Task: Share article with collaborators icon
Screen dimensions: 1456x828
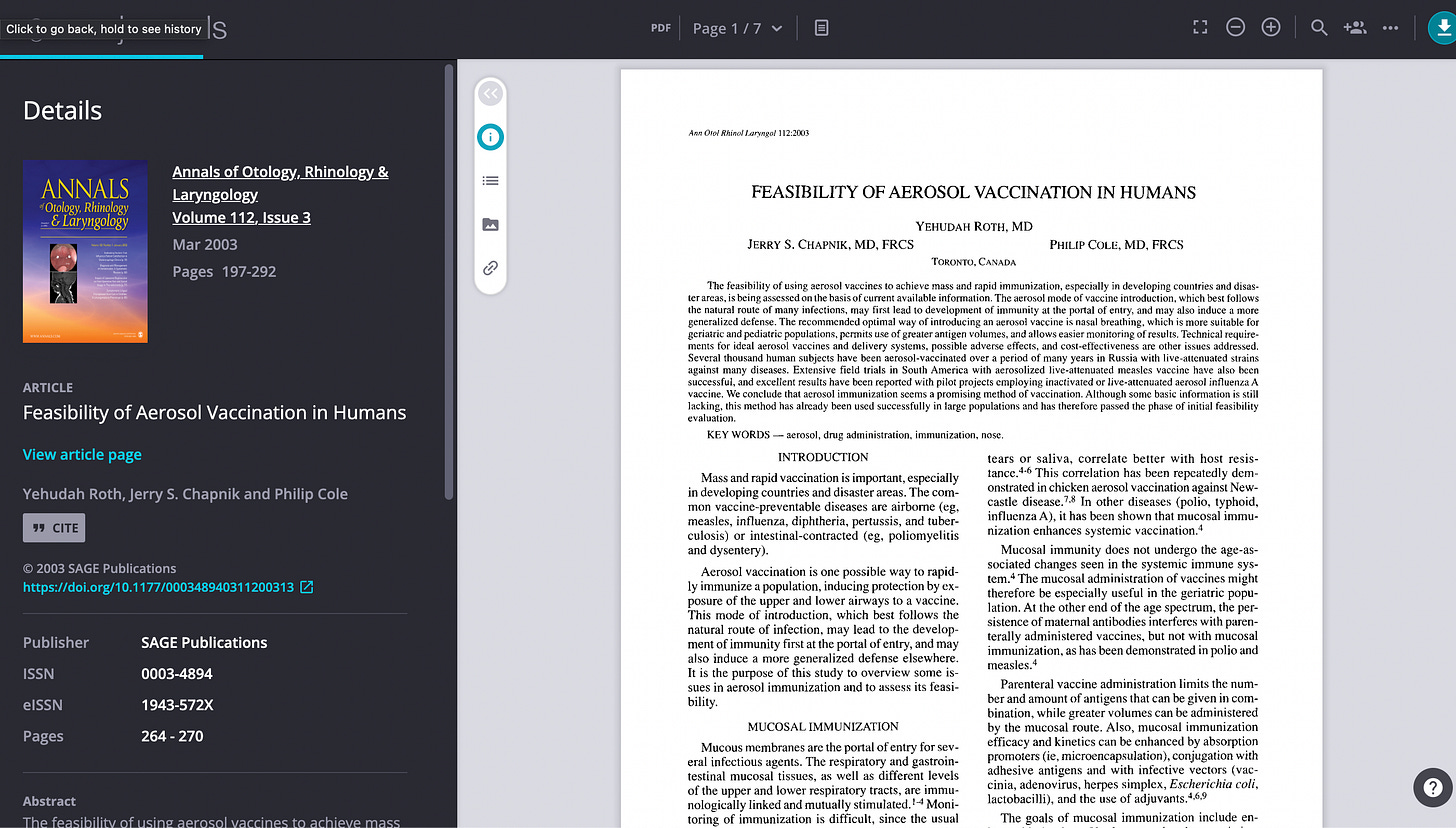Action: click(1355, 28)
